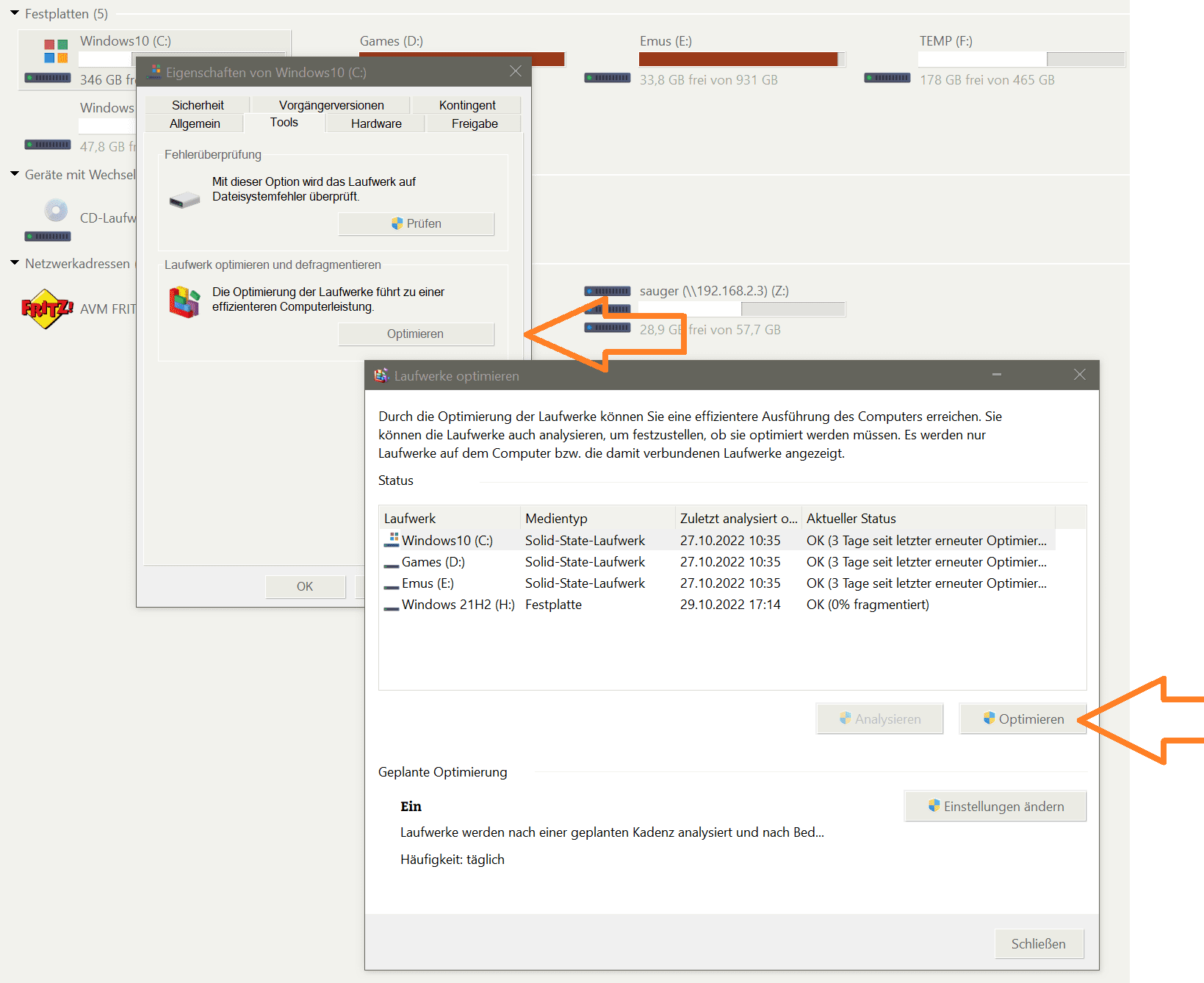Click the defragment icon in Laufwerk optimieren section

184,302
